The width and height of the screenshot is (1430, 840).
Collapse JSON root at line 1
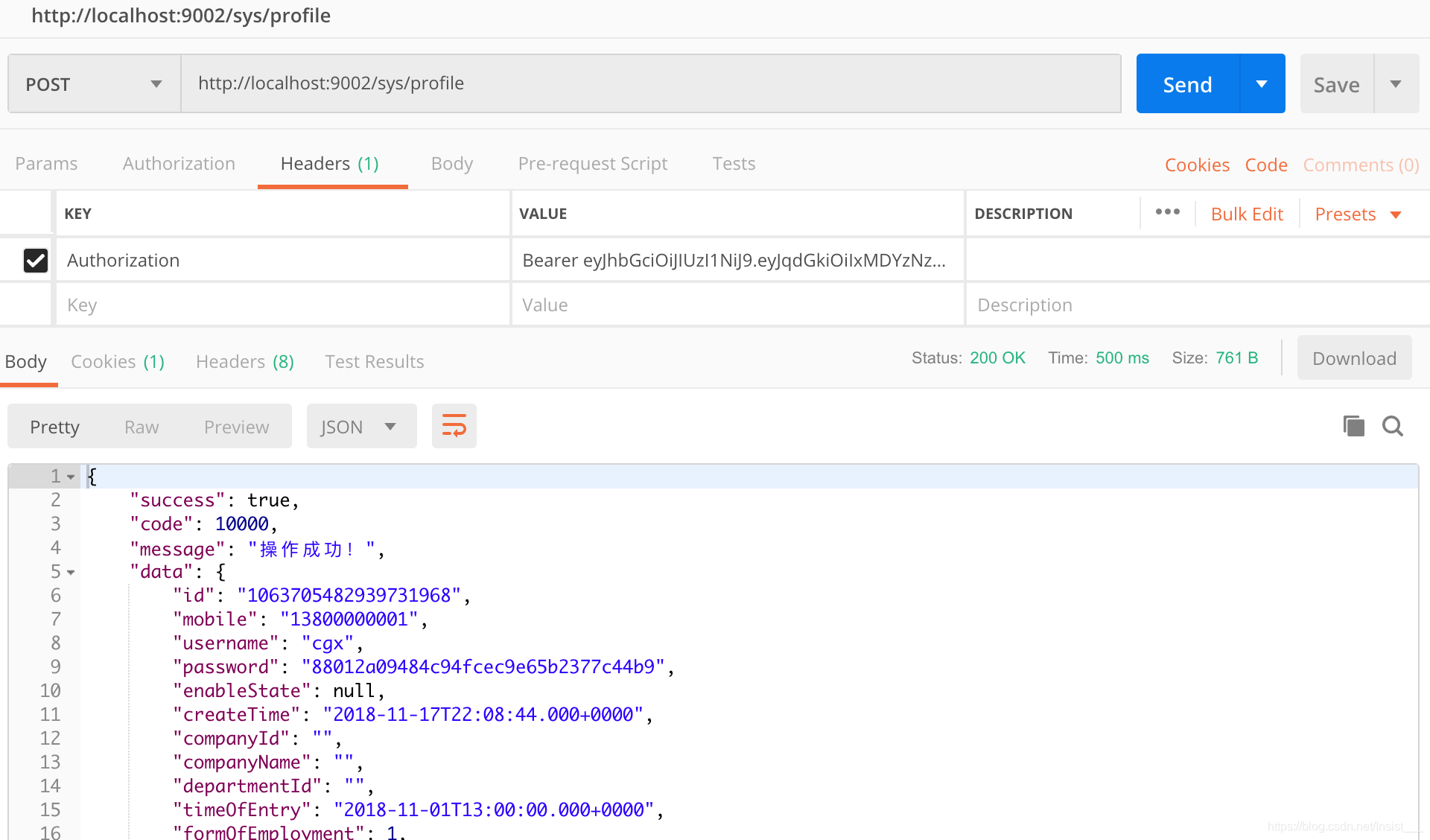(71, 477)
